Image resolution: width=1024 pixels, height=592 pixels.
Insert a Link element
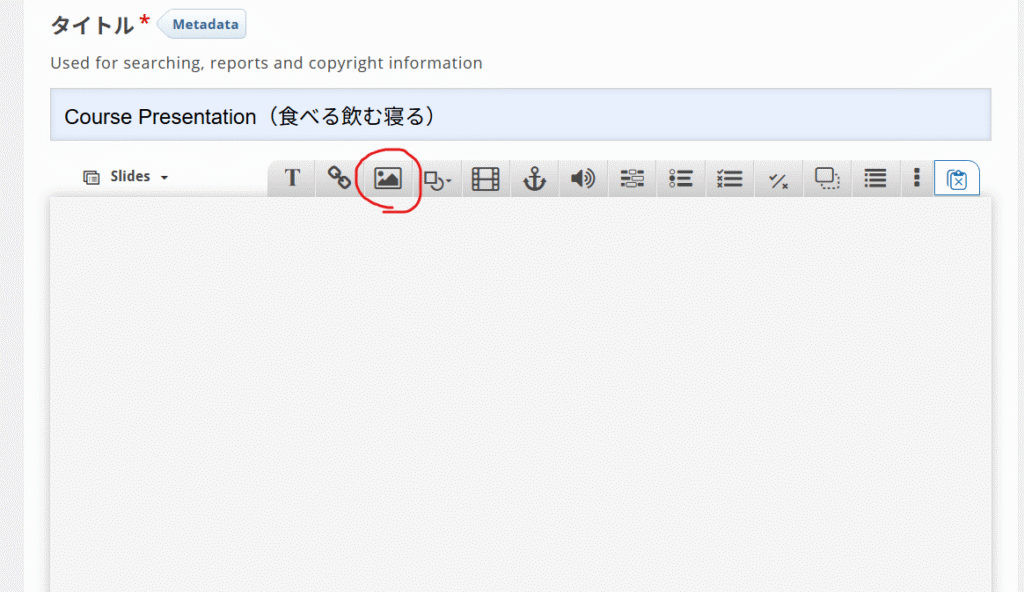coord(340,179)
